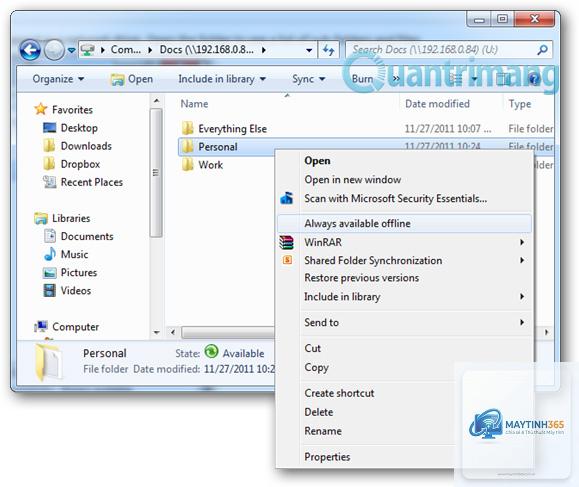Open the recent locations dropdown arrow
Image resolution: width=579 pixels, height=487 pixels.
72,50
